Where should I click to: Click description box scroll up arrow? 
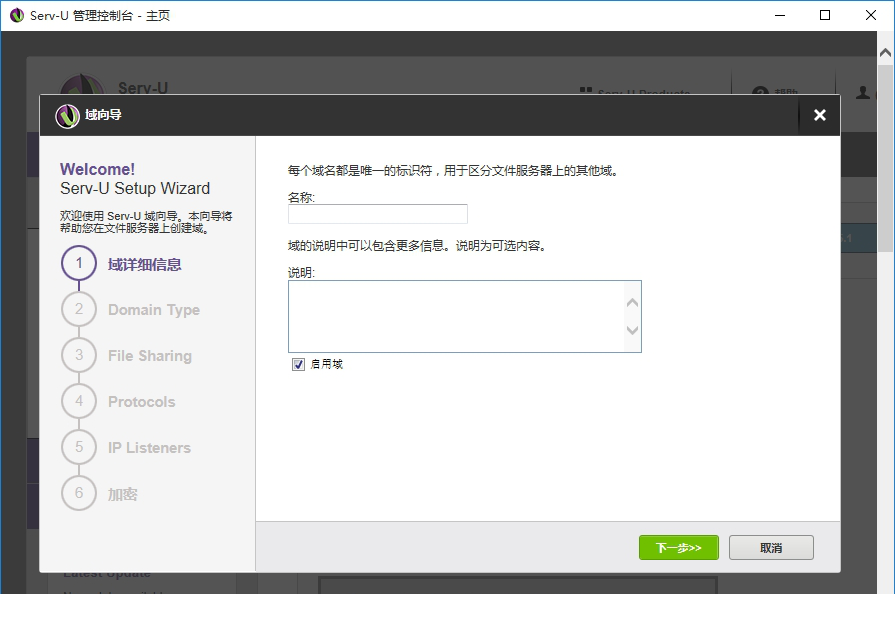632,303
